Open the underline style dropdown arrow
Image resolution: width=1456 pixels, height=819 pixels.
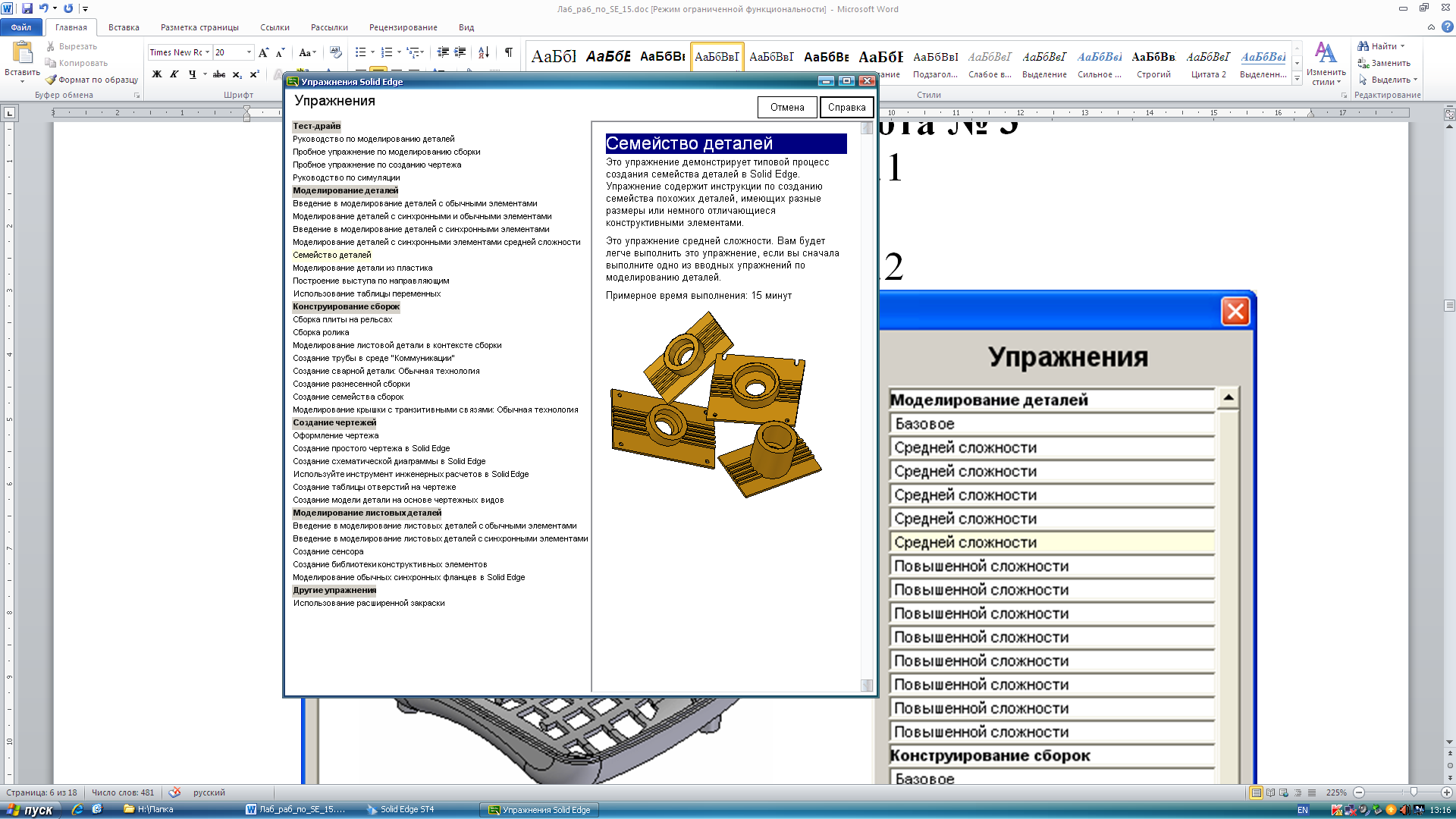(x=205, y=74)
